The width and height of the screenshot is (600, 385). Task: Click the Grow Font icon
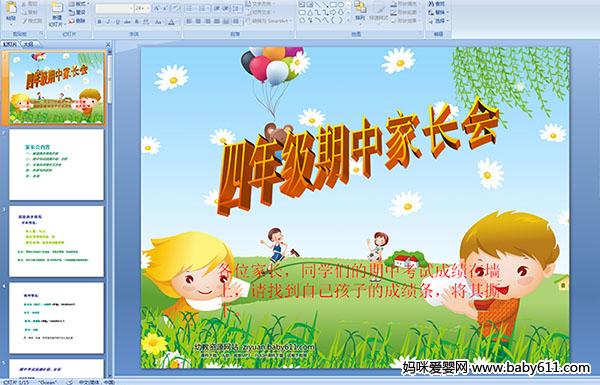coord(157,8)
